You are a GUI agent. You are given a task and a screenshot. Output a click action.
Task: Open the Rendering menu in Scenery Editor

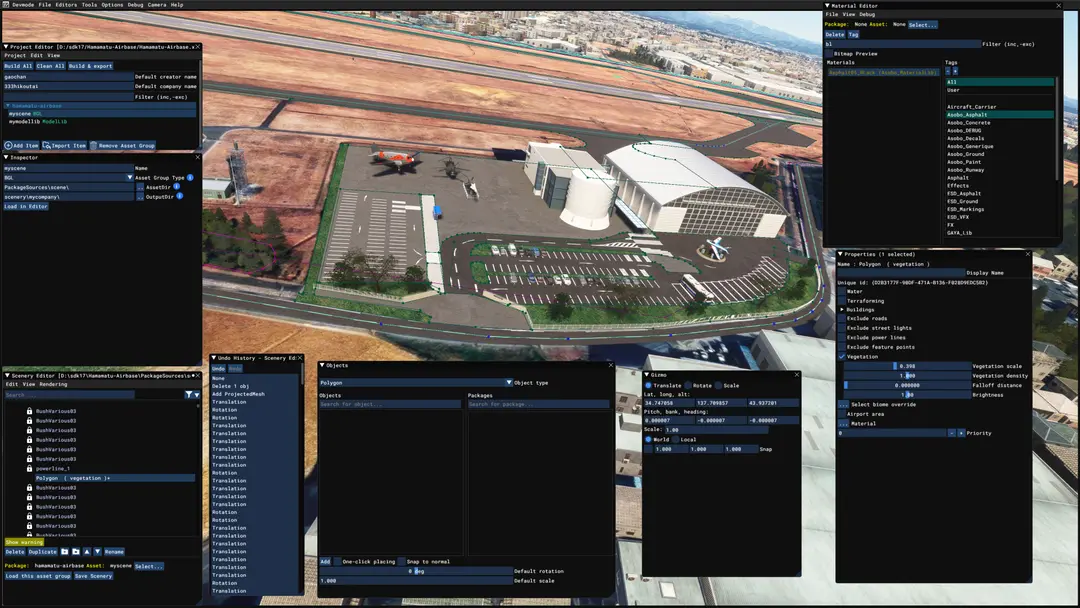pos(53,384)
